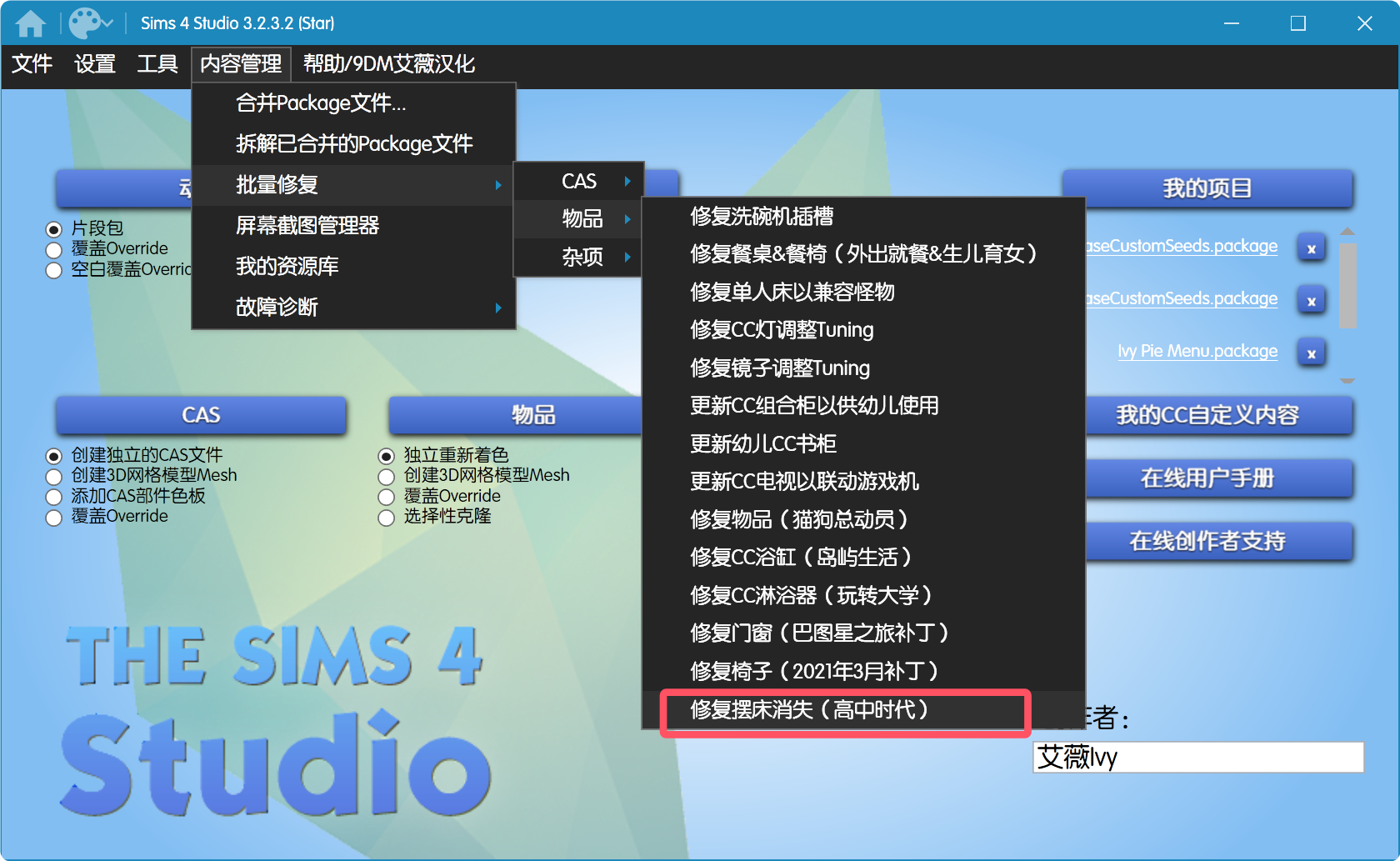Select 修复摆床消失（高中时代）

pos(864,710)
